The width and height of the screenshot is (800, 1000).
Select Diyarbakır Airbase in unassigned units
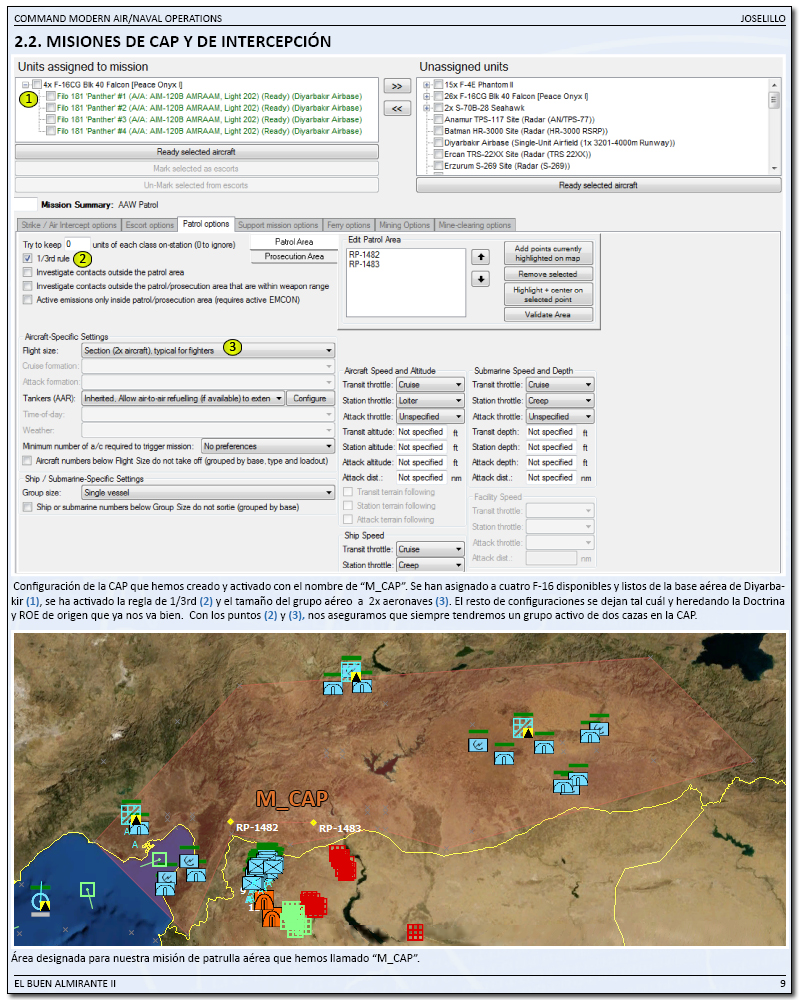pos(559,143)
